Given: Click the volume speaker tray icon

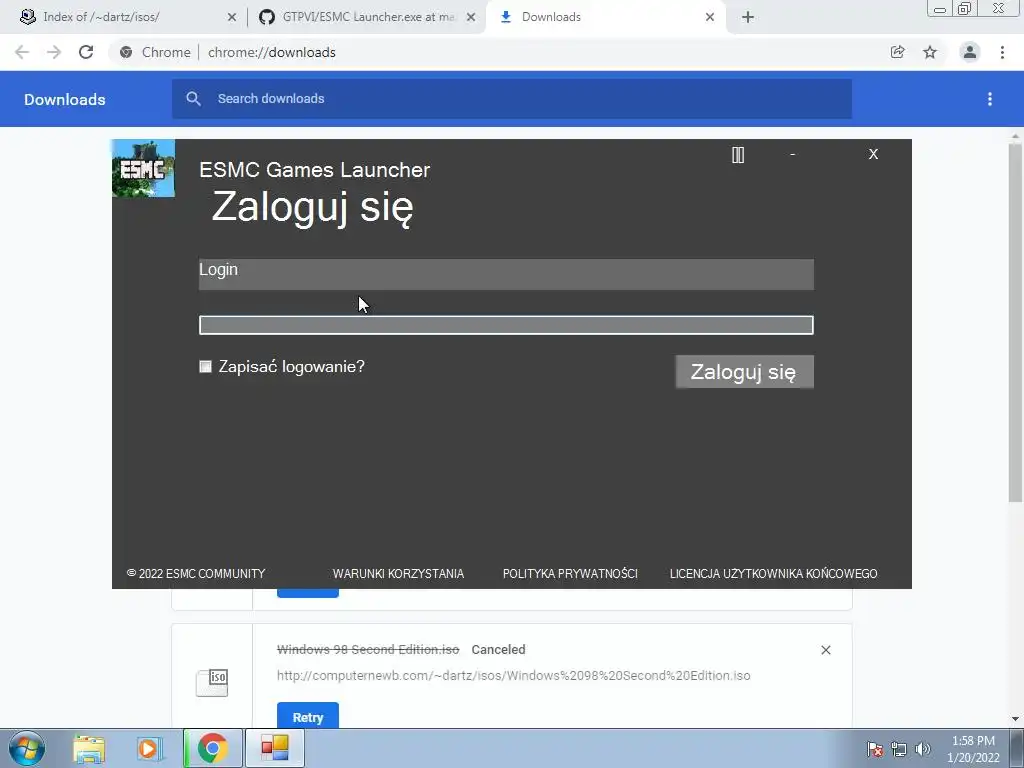Looking at the screenshot, I should [923, 749].
